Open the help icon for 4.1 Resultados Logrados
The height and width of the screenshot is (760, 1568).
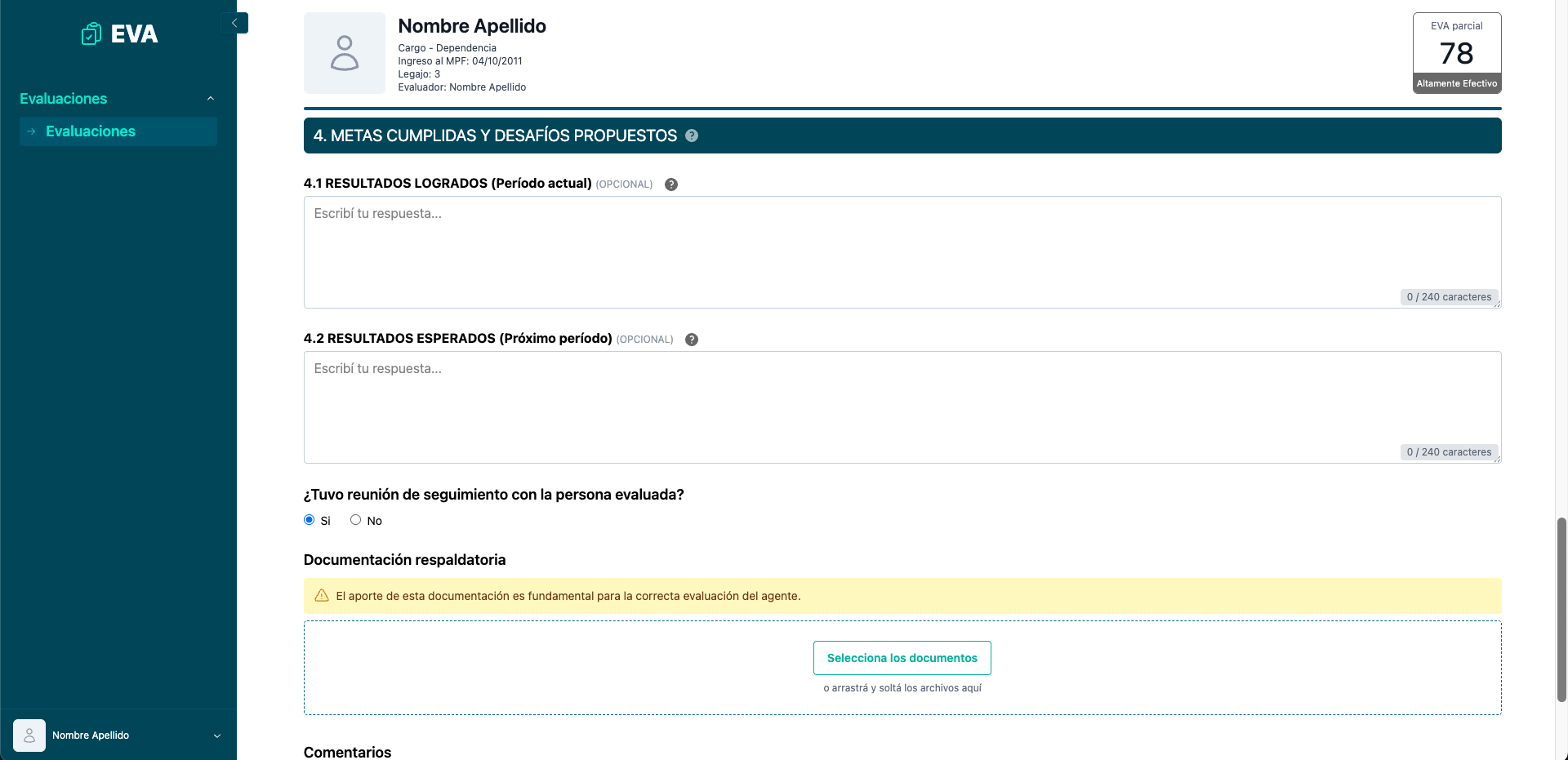(671, 184)
